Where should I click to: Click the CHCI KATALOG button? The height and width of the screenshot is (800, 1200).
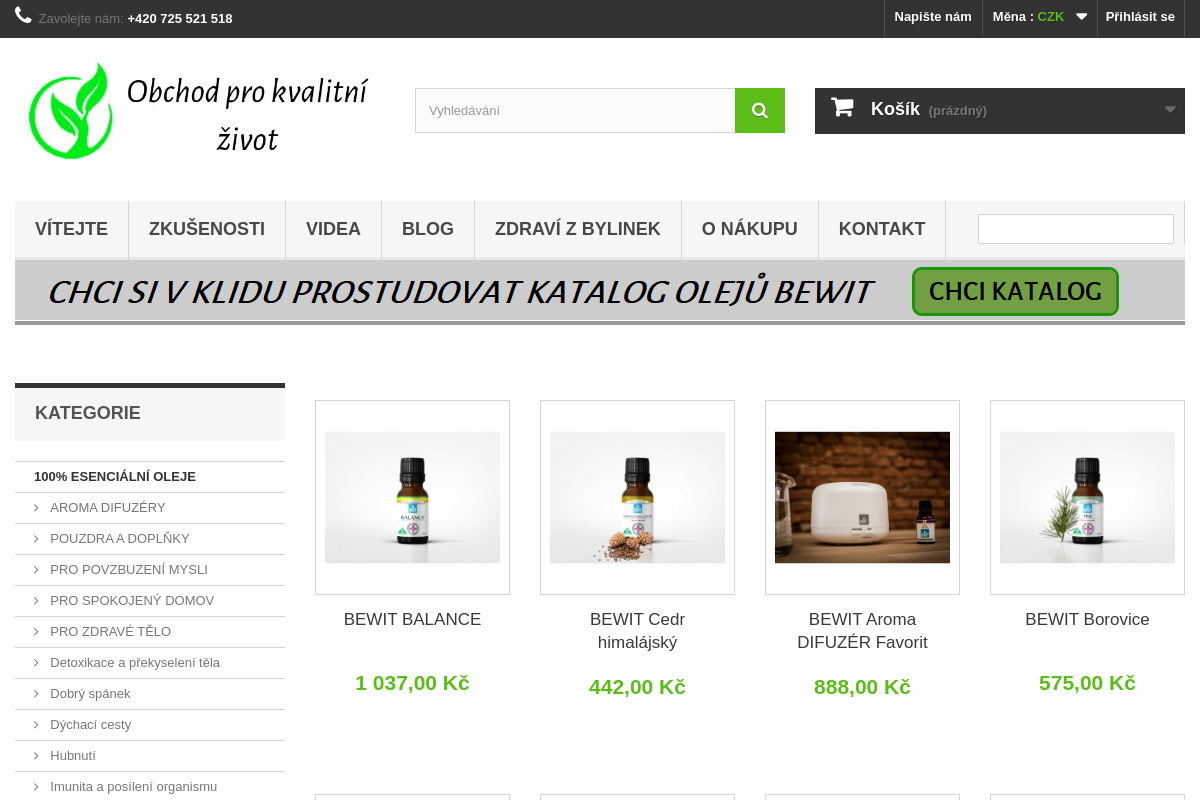point(1015,291)
